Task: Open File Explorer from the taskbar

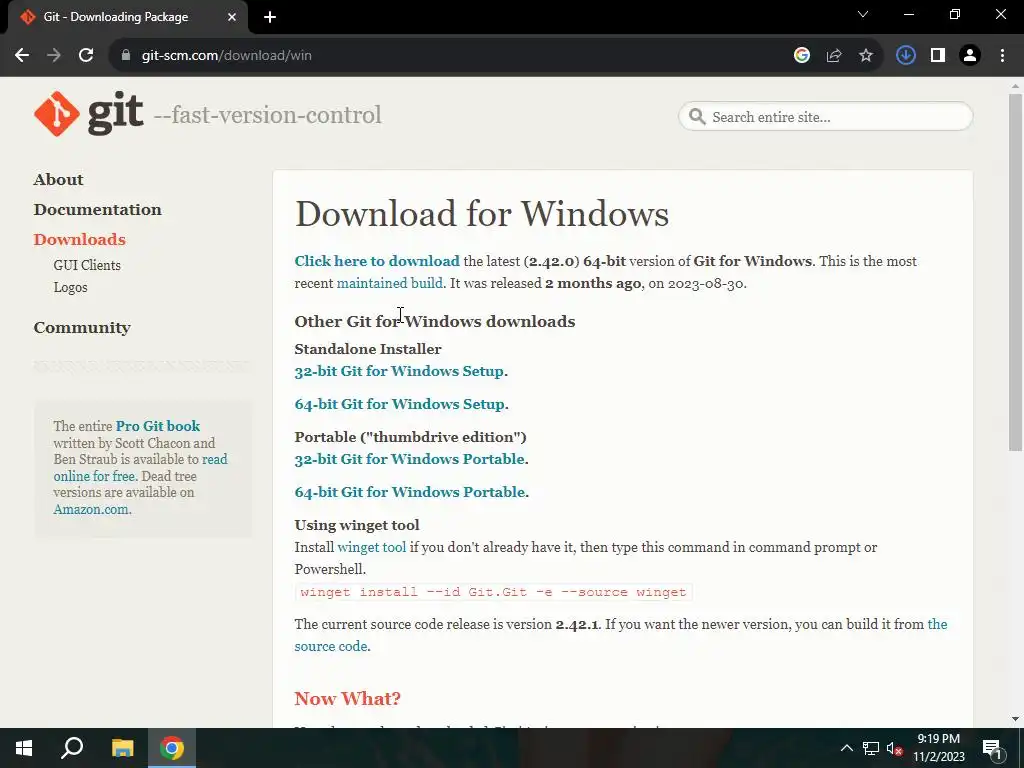Action: click(122, 748)
